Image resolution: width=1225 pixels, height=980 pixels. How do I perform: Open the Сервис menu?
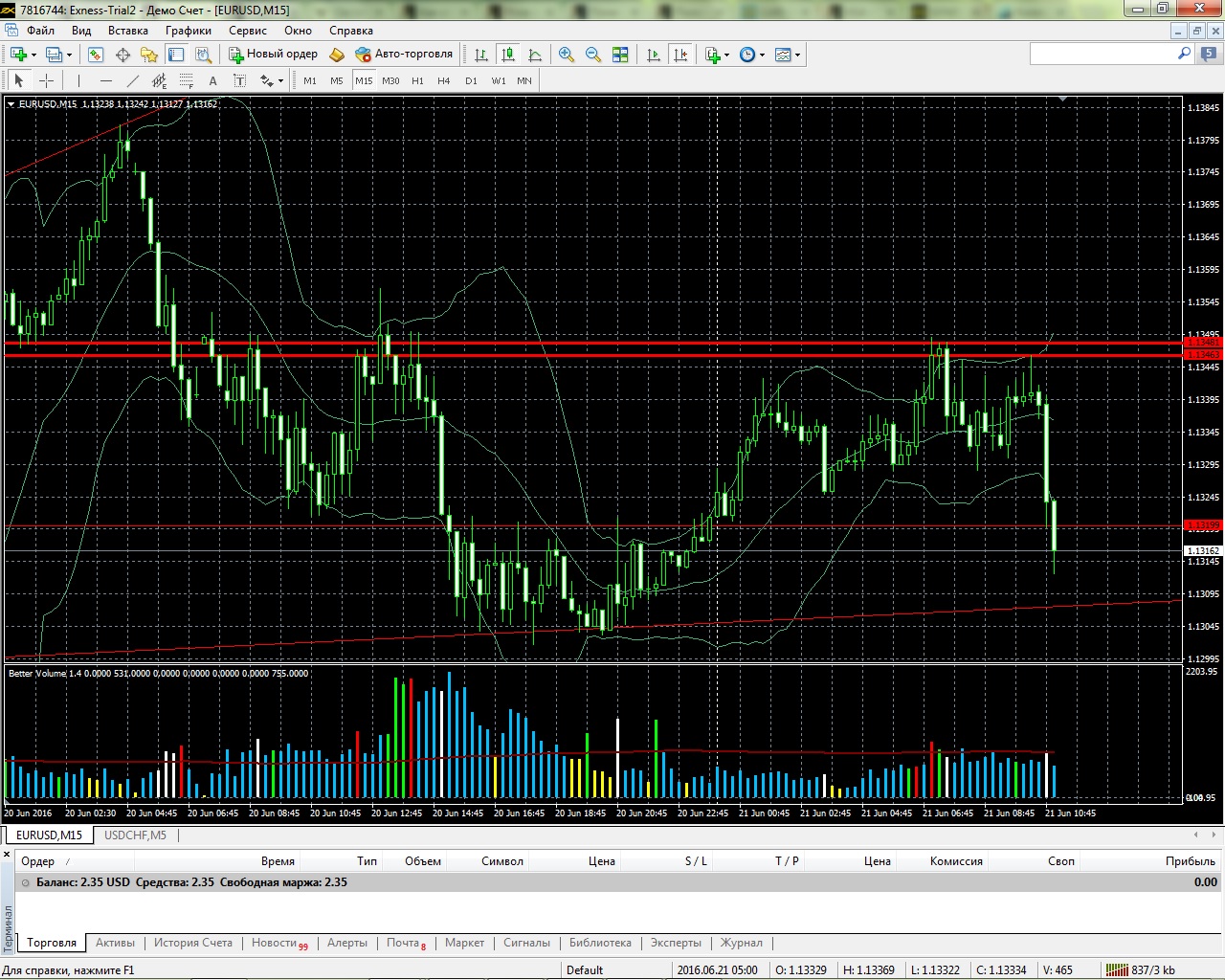coord(247,30)
